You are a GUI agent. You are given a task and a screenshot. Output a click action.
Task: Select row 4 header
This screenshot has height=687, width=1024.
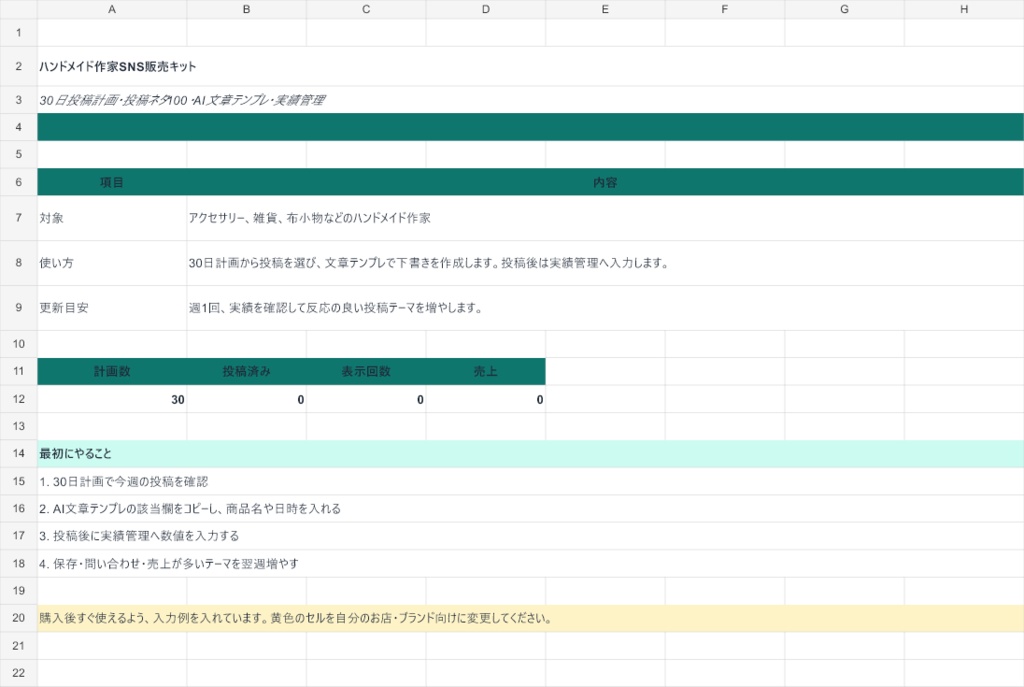tap(18, 127)
